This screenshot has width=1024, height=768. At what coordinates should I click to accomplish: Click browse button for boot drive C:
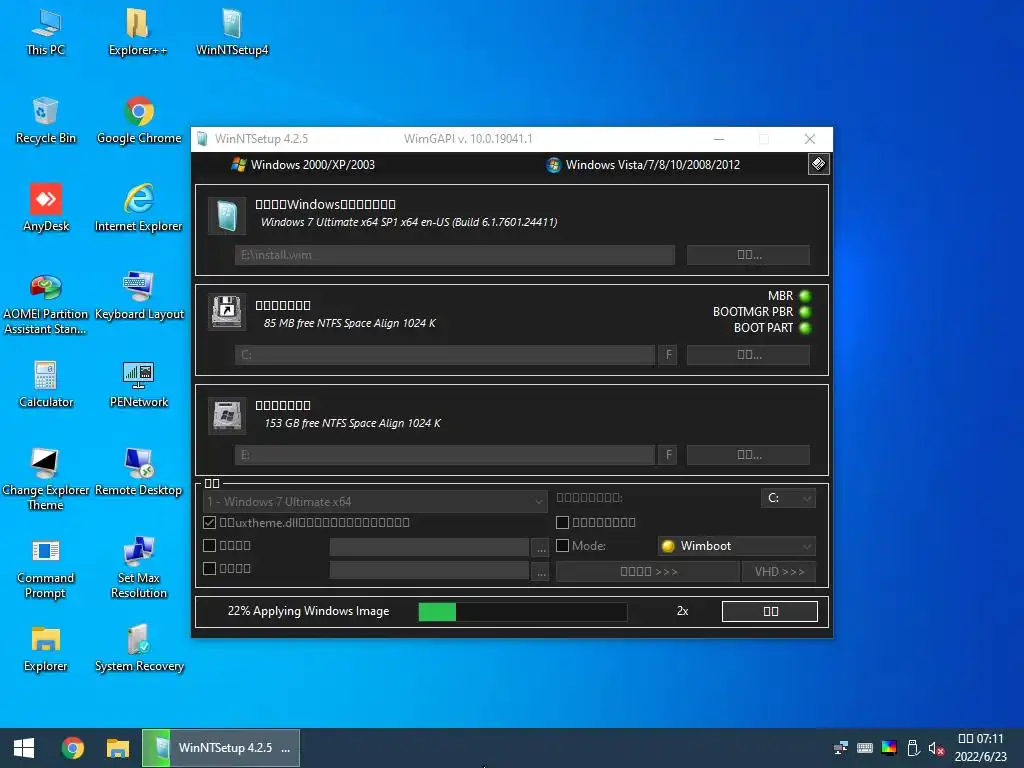748,355
